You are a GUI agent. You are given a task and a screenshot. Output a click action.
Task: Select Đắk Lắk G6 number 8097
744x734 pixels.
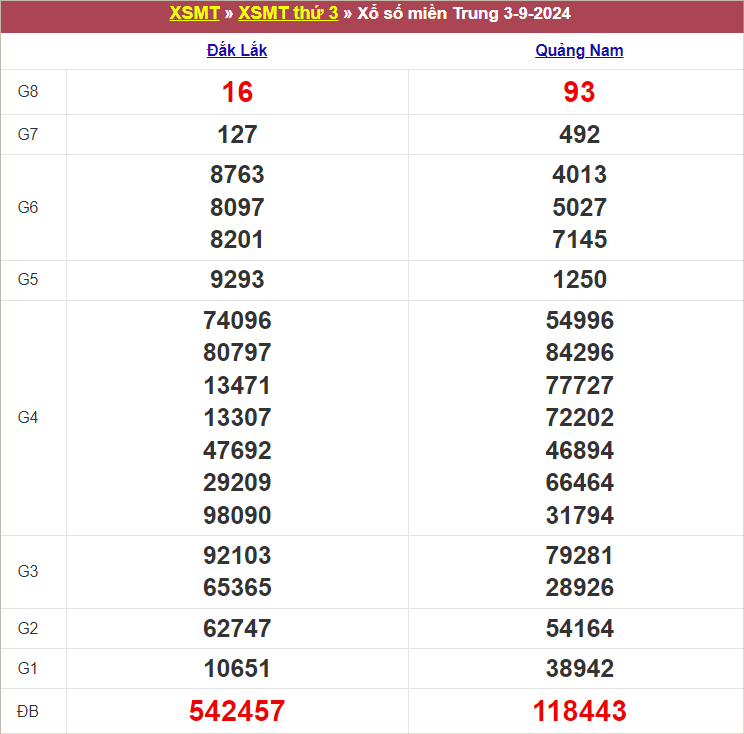pos(237,207)
